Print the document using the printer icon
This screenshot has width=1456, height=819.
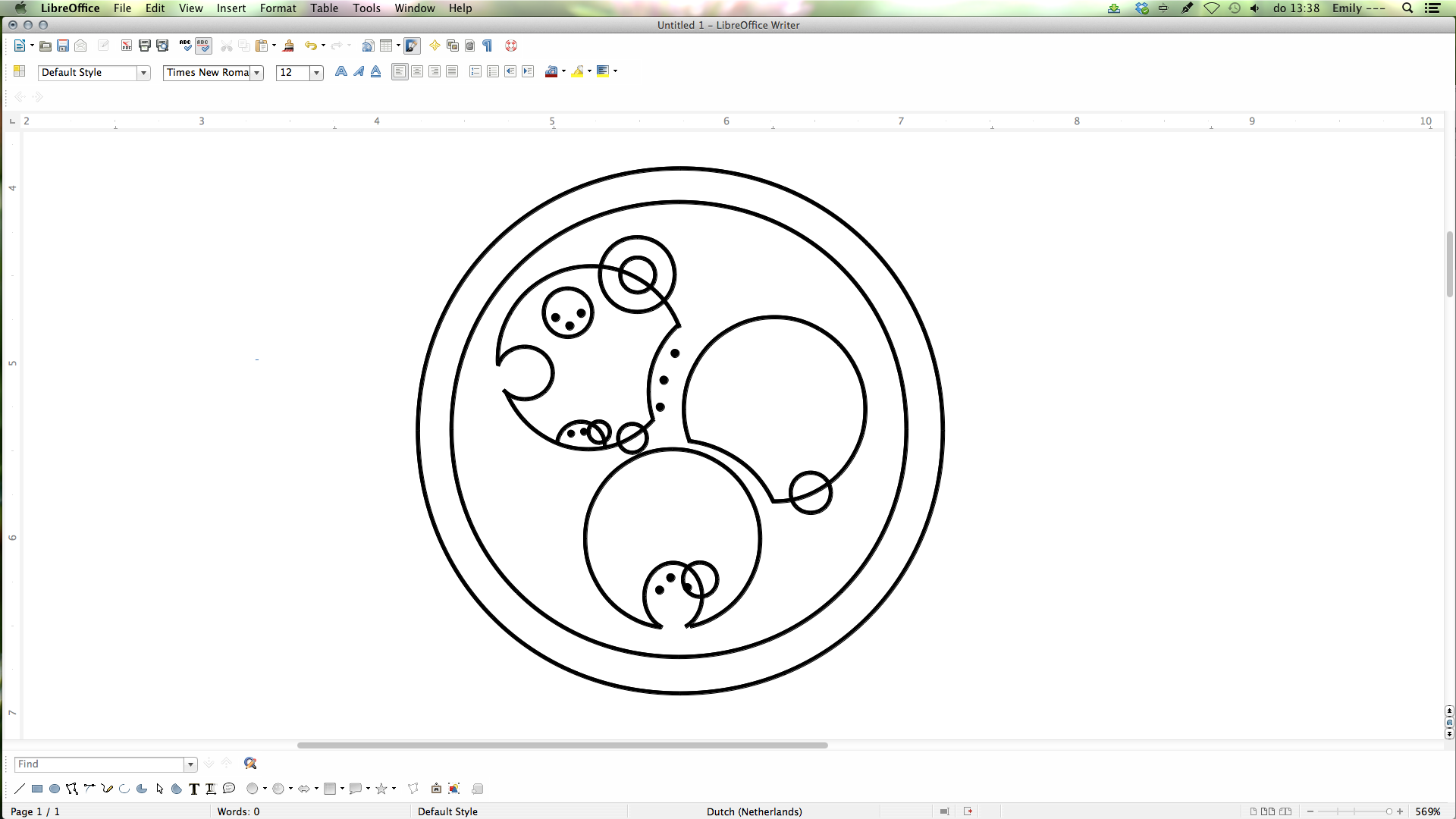[145, 46]
